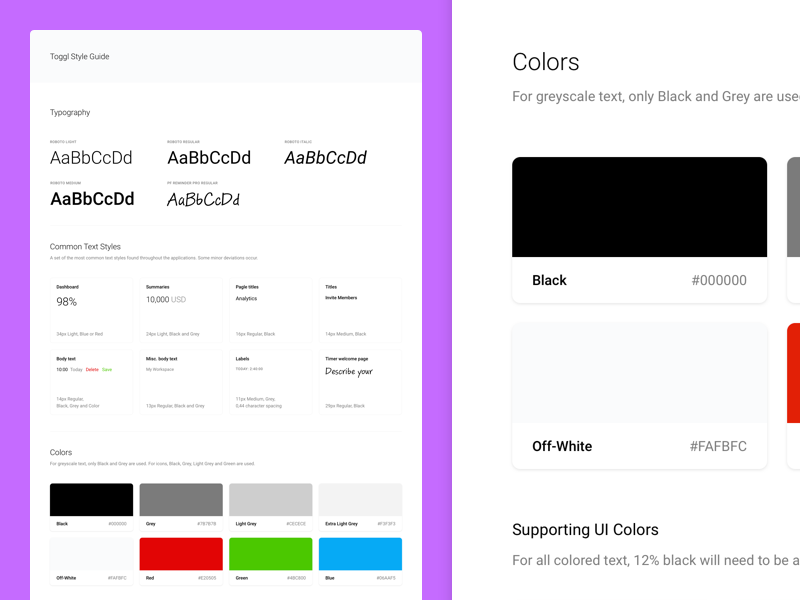Viewport: 800px width, 600px height.
Task: Open the Dashboard 98% text style card
Action: (x=91, y=310)
